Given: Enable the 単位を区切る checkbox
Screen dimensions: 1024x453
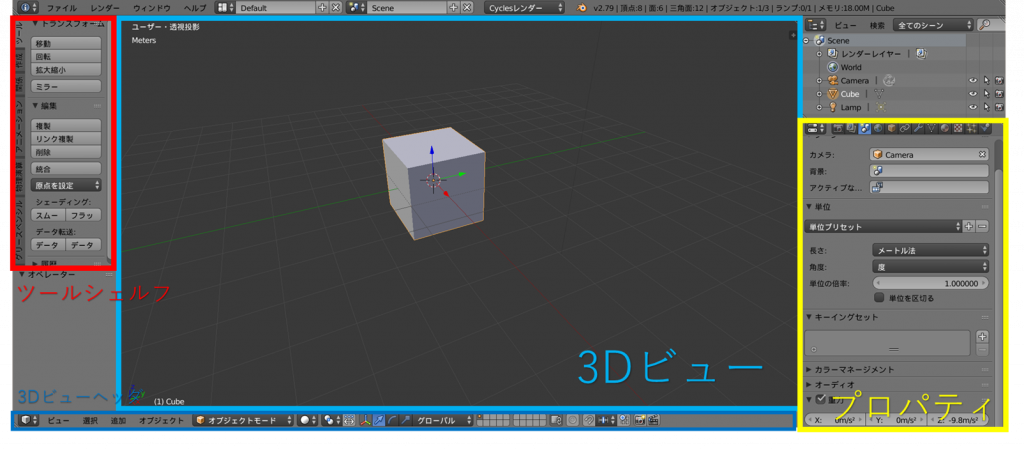Looking at the screenshot, I should [x=879, y=298].
